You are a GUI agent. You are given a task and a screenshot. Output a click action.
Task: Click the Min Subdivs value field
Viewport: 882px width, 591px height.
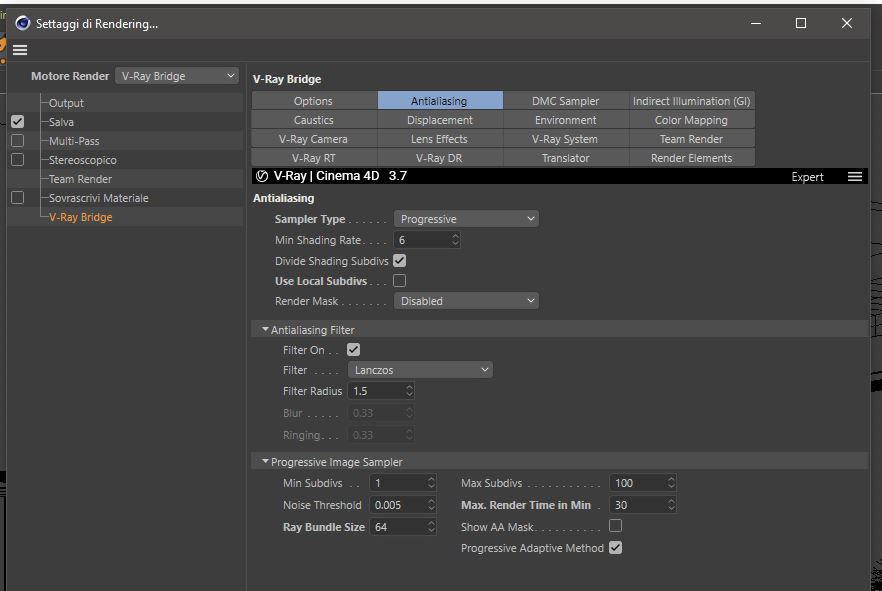[398, 483]
